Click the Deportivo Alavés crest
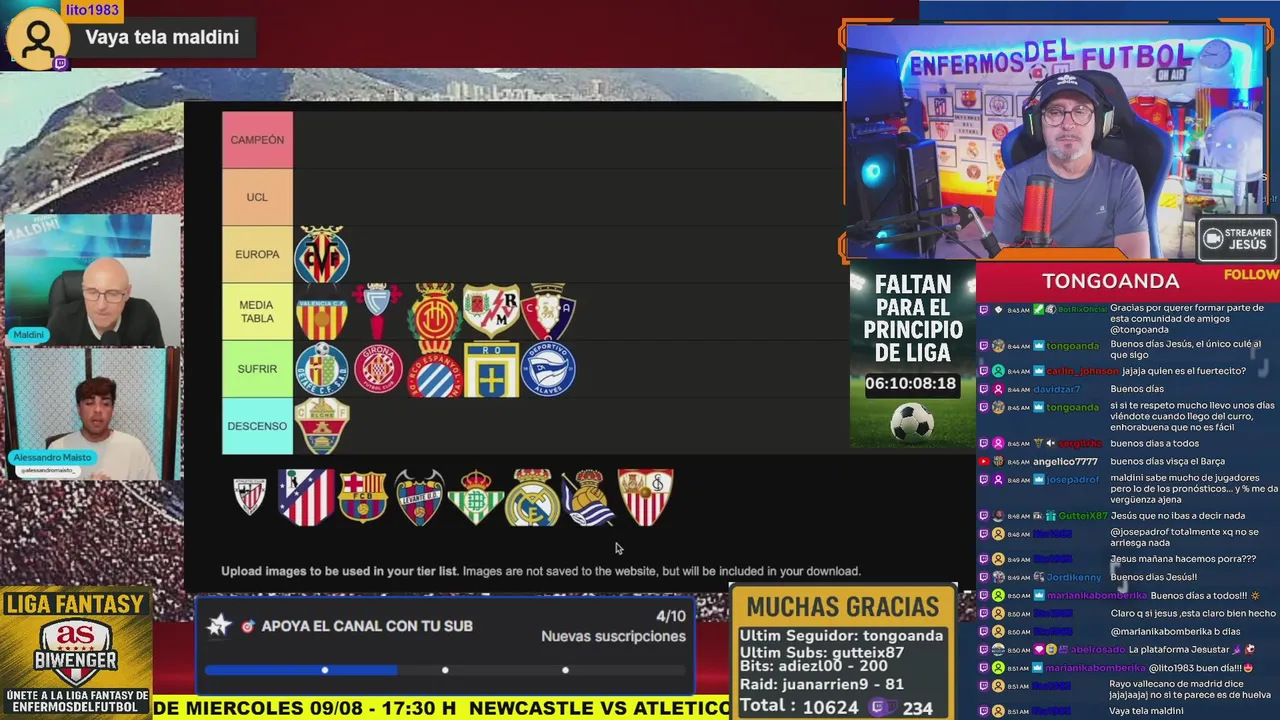The height and width of the screenshot is (720, 1280). click(x=548, y=369)
